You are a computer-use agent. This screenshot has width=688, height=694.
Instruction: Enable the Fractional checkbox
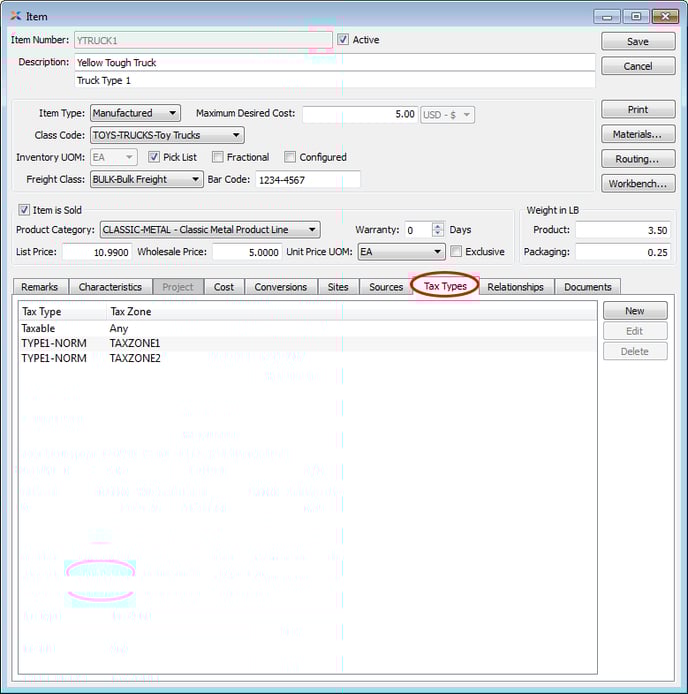(x=218, y=157)
